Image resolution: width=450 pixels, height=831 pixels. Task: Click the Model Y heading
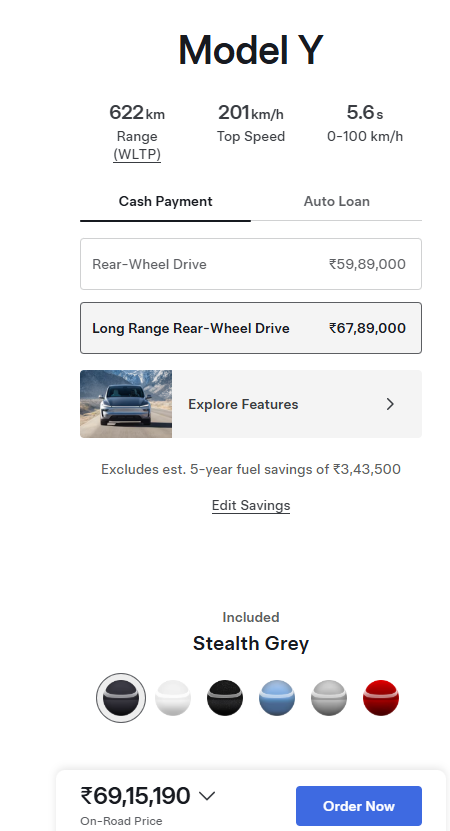pos(251,50)
